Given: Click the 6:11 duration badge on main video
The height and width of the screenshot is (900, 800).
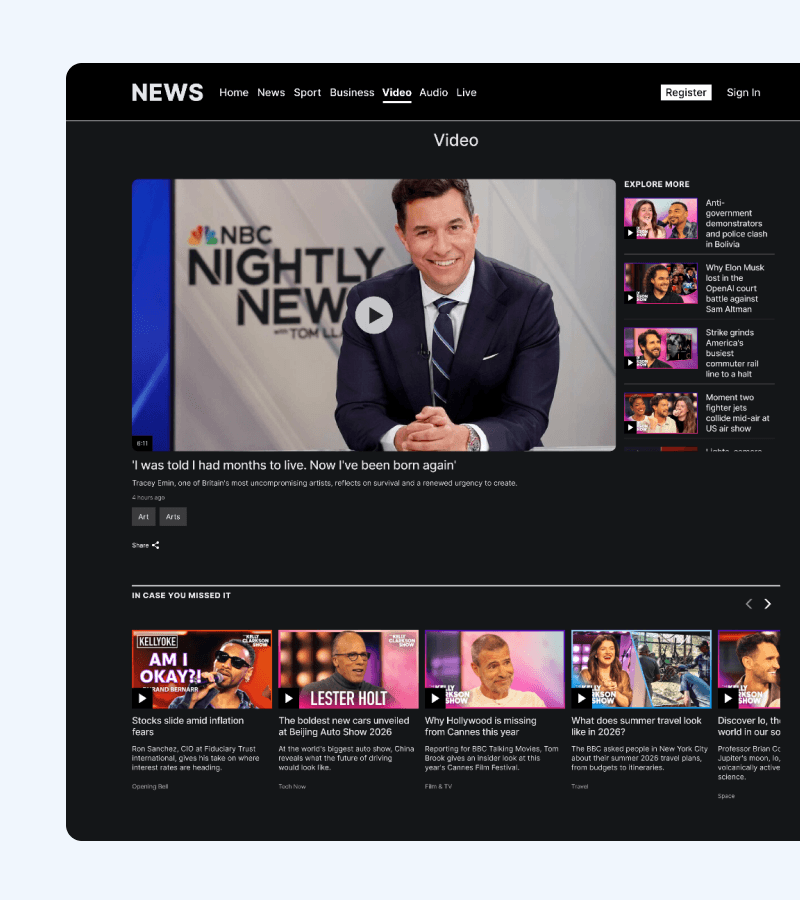Looking at the screenshot, I should [x=142, y=443].
